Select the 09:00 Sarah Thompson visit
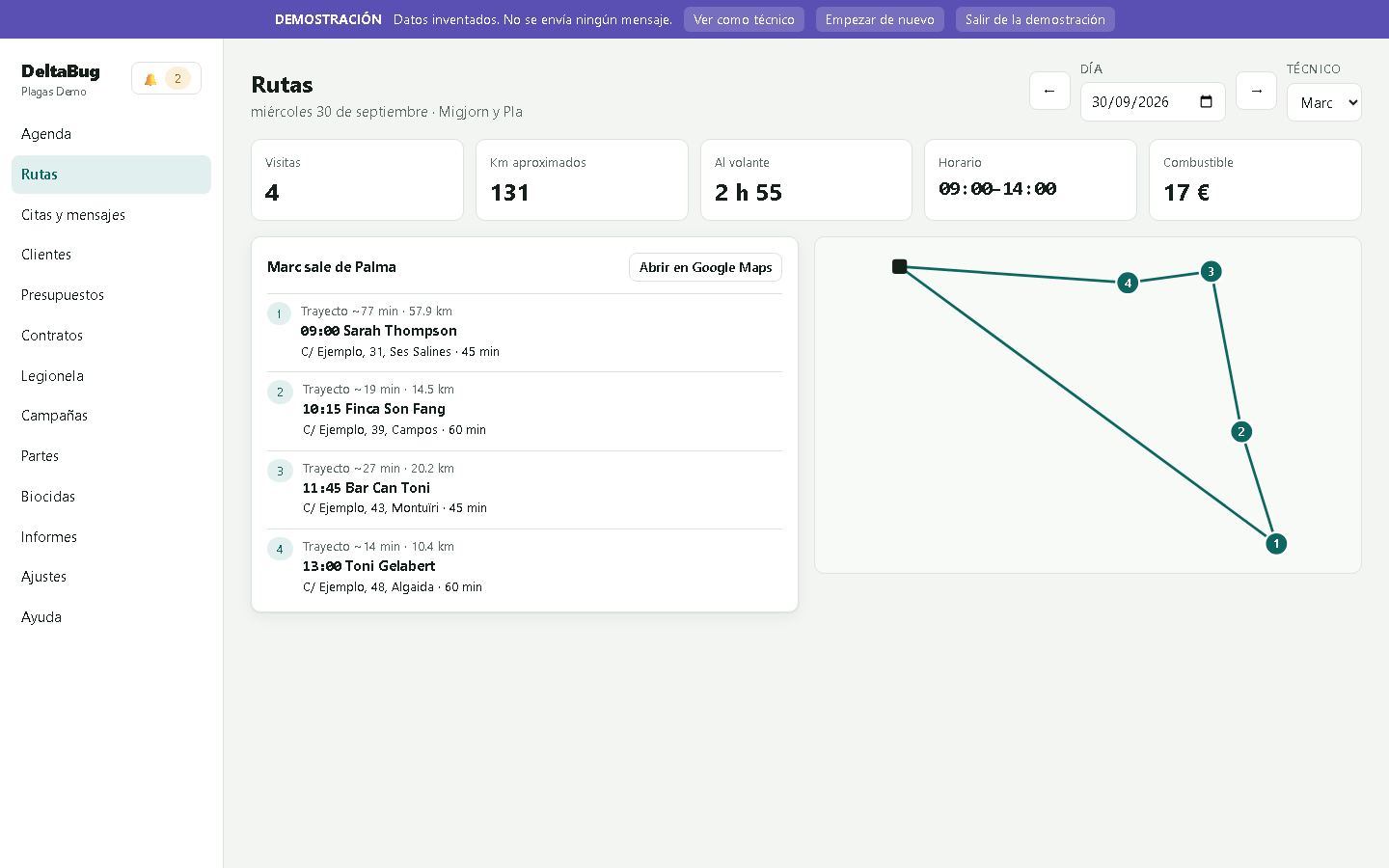The height and width of the screenshot is (868, 1389). (x=525, y=332)
